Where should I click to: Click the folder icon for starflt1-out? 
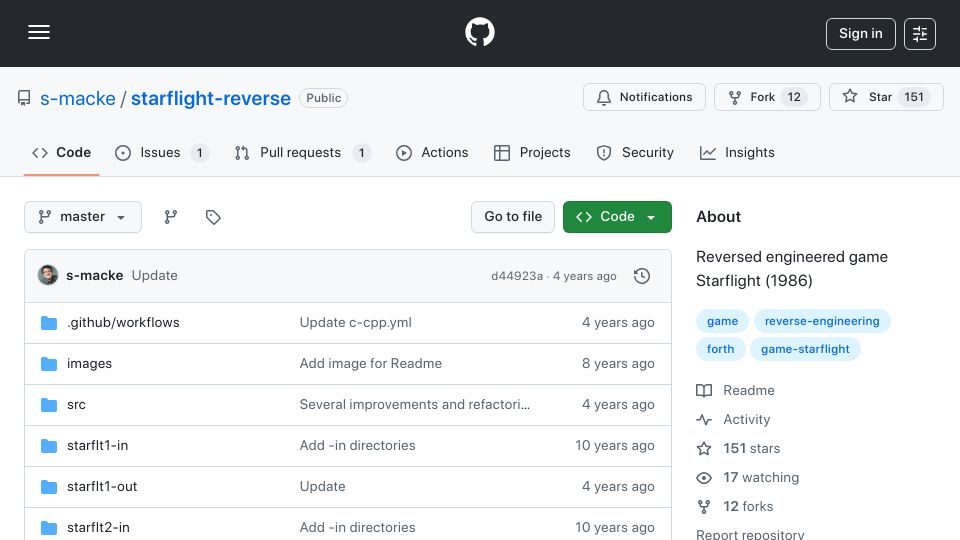tap(49, 487)
